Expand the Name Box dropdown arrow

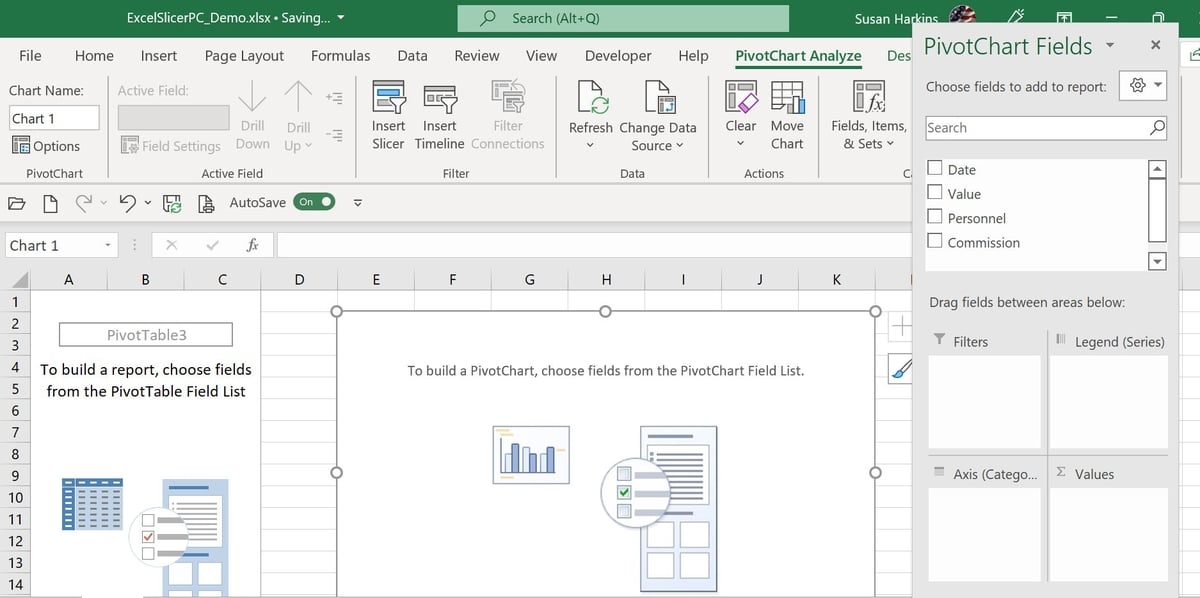107,246
